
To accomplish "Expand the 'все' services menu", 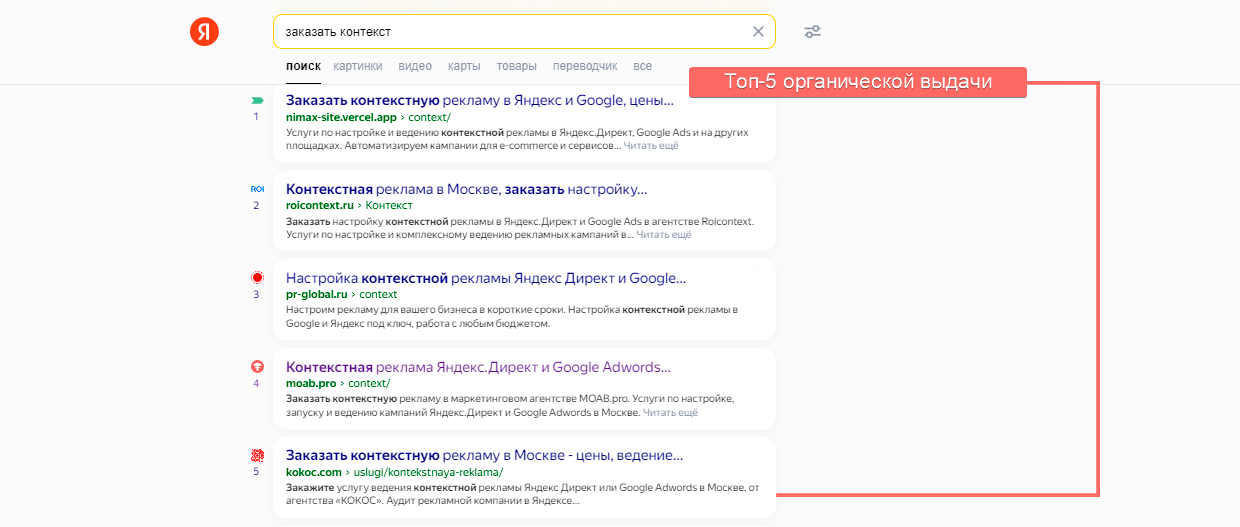I will tap(642, 66).
